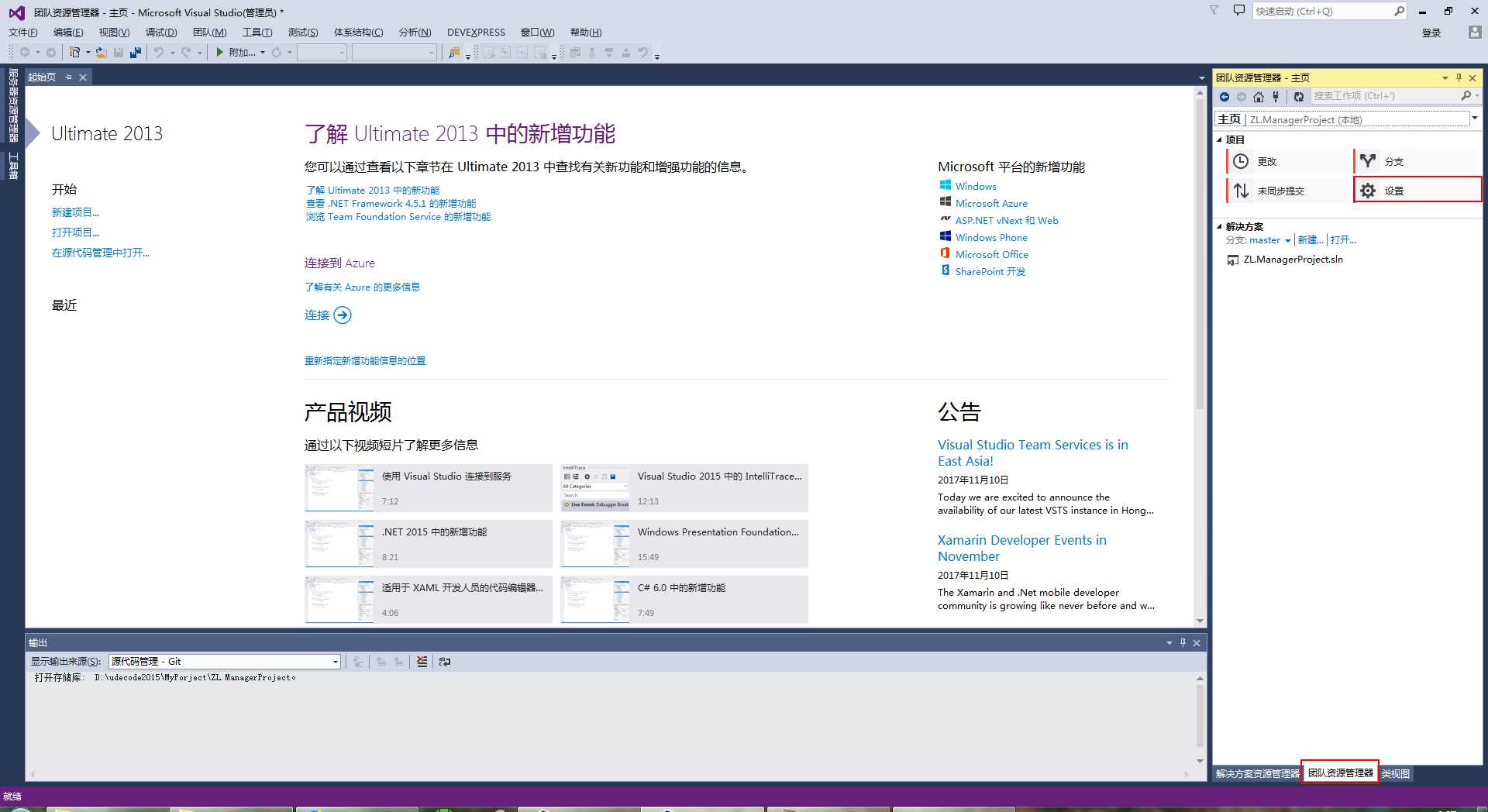Viewport: 1488px width, 812px height.
Task: Click the notifications filter flag icon
Action: [1214, 11]
